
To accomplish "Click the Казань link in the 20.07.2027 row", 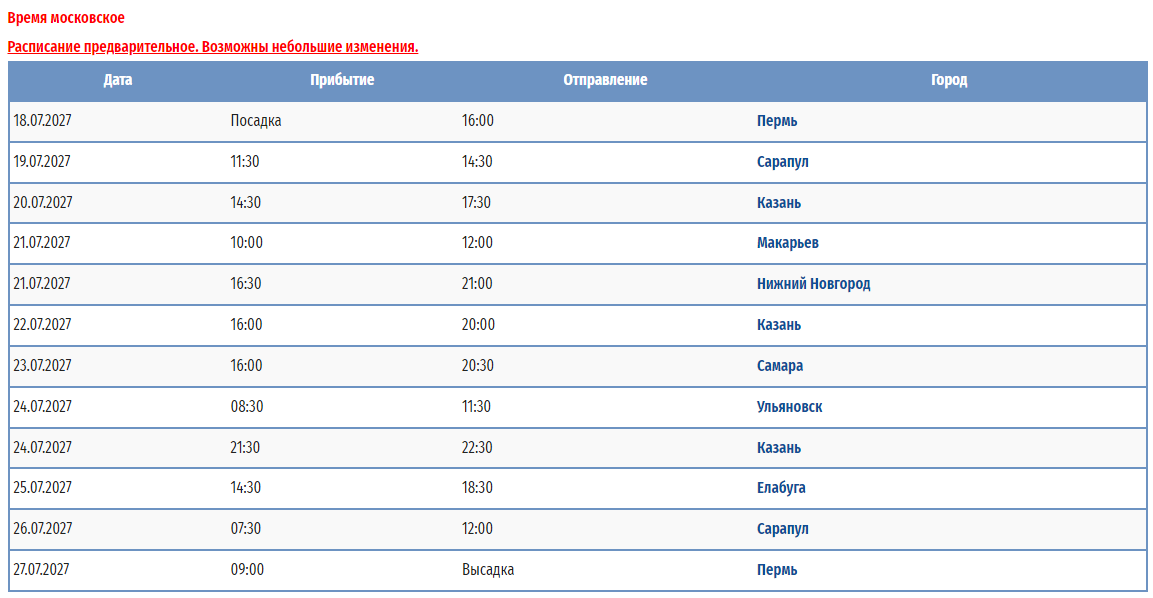I will (779, 202).
